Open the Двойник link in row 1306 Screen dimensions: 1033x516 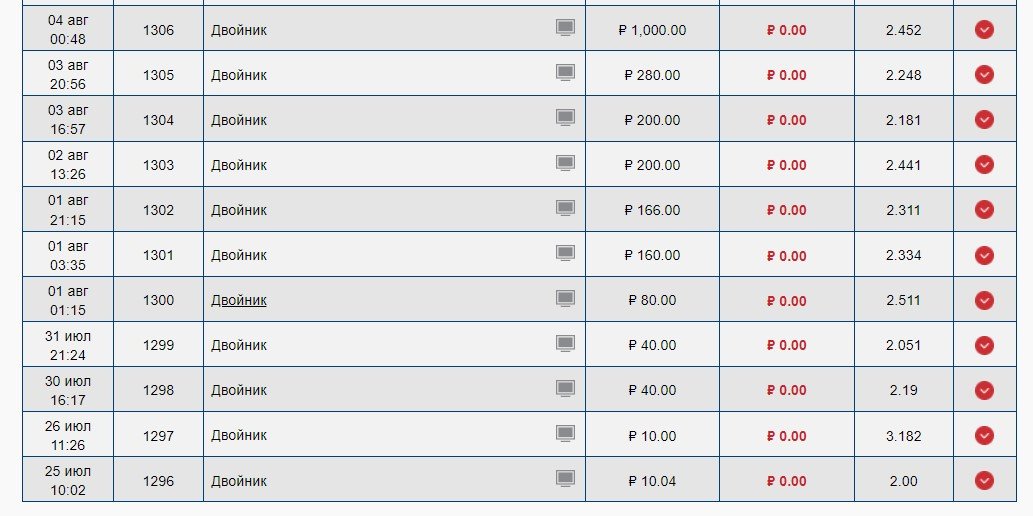tap(239, 30)
